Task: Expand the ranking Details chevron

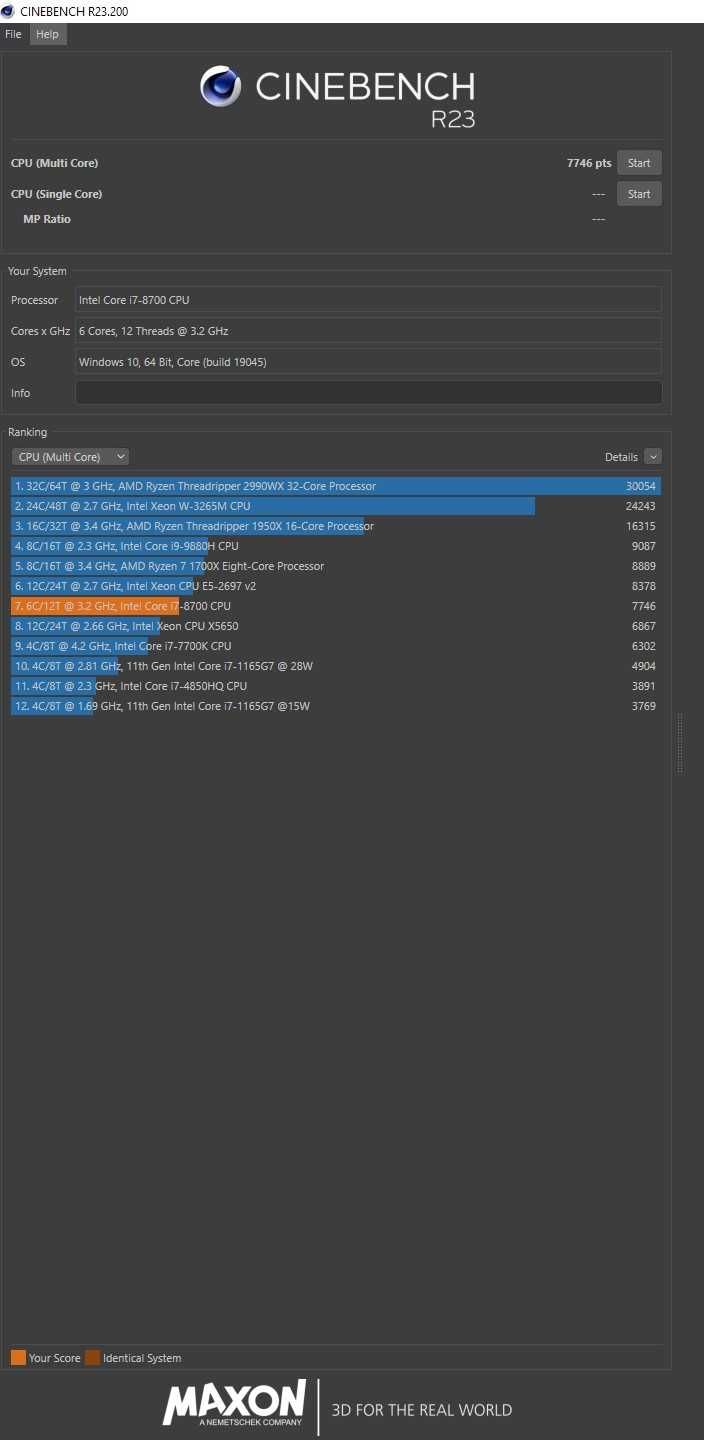Action: coord(653,457)
